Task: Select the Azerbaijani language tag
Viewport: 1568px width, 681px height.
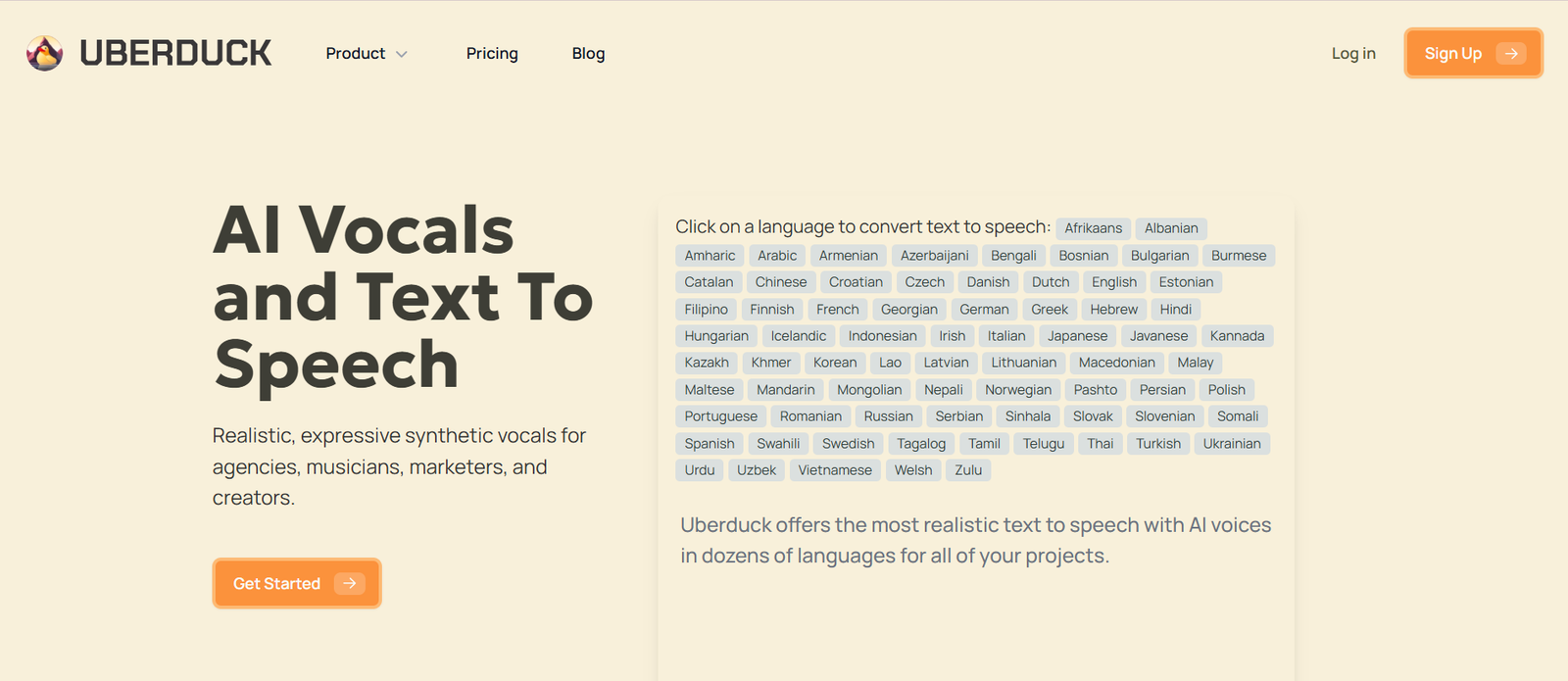Action: (x=934, y=256)
